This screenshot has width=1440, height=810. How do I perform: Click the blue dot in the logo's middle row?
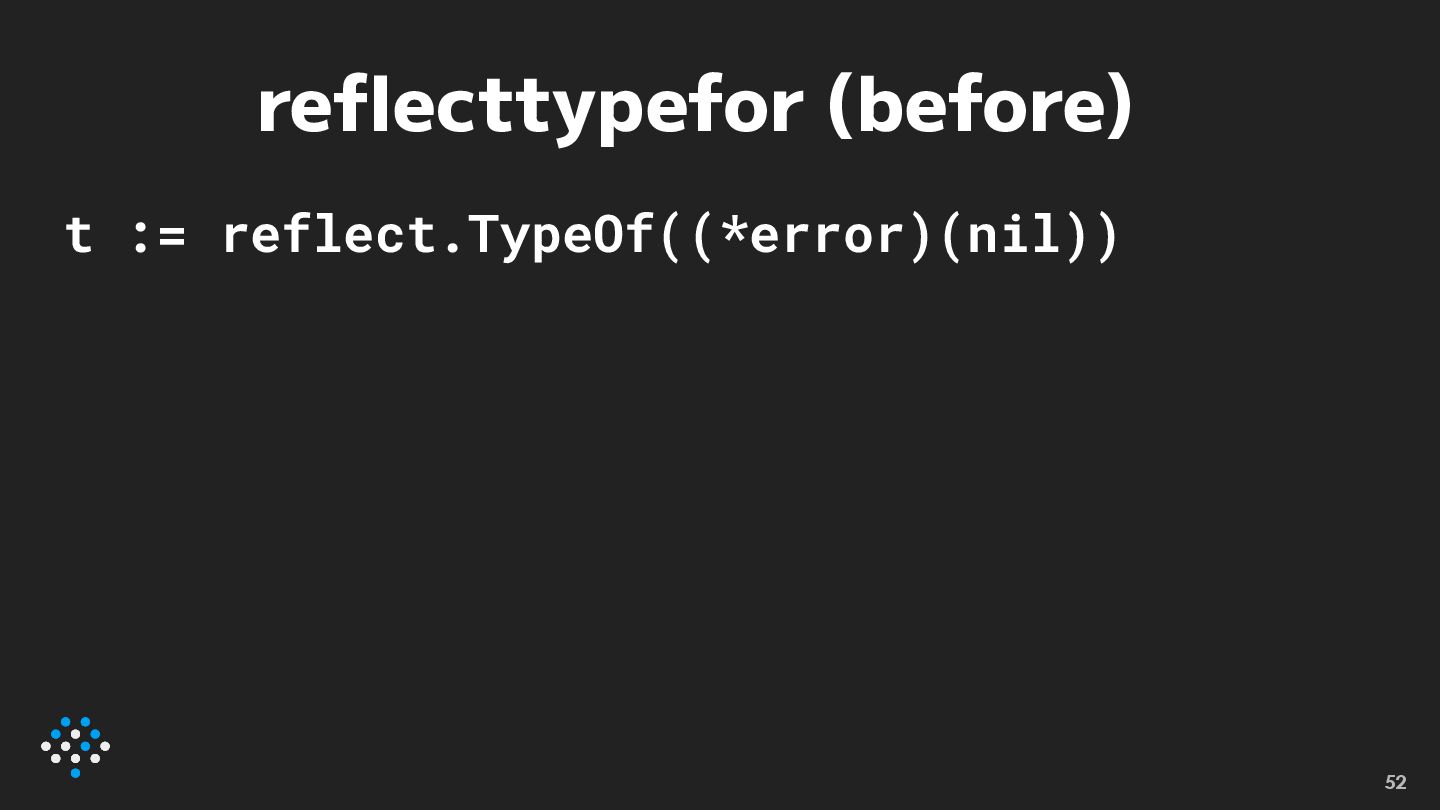coord(85,746)
